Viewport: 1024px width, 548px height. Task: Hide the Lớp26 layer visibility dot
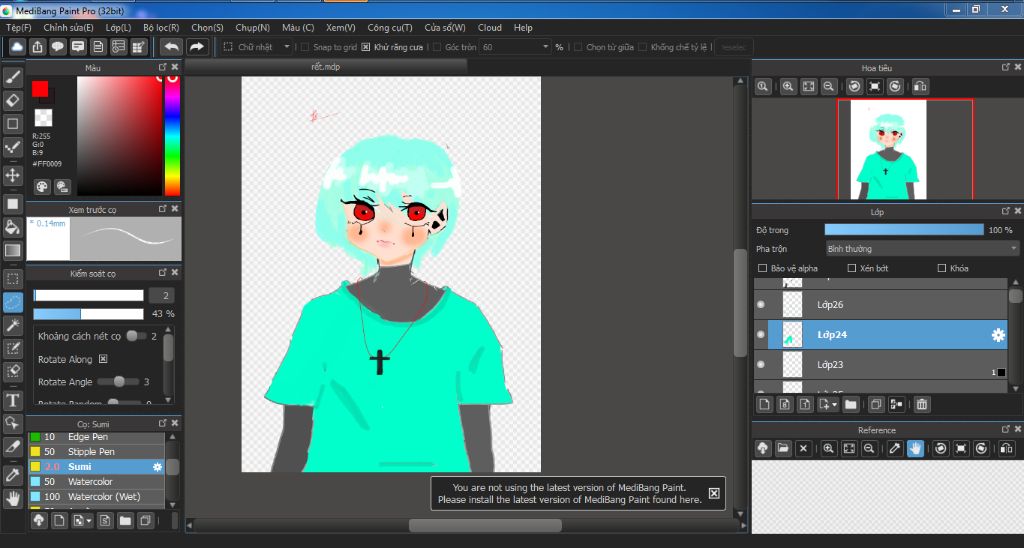tap(761, 304)
